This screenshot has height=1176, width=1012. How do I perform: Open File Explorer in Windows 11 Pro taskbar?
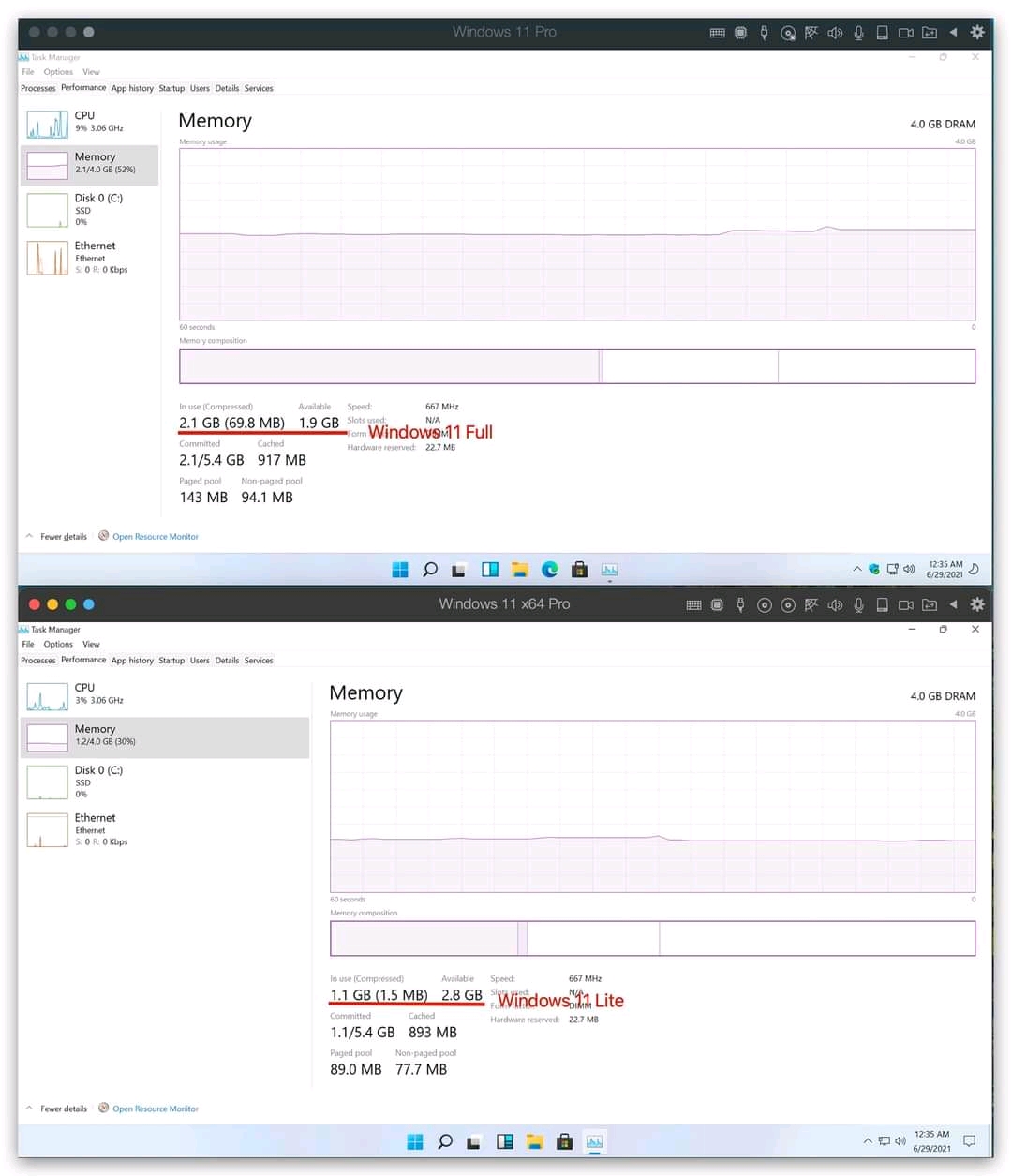(x=519, y=570)
